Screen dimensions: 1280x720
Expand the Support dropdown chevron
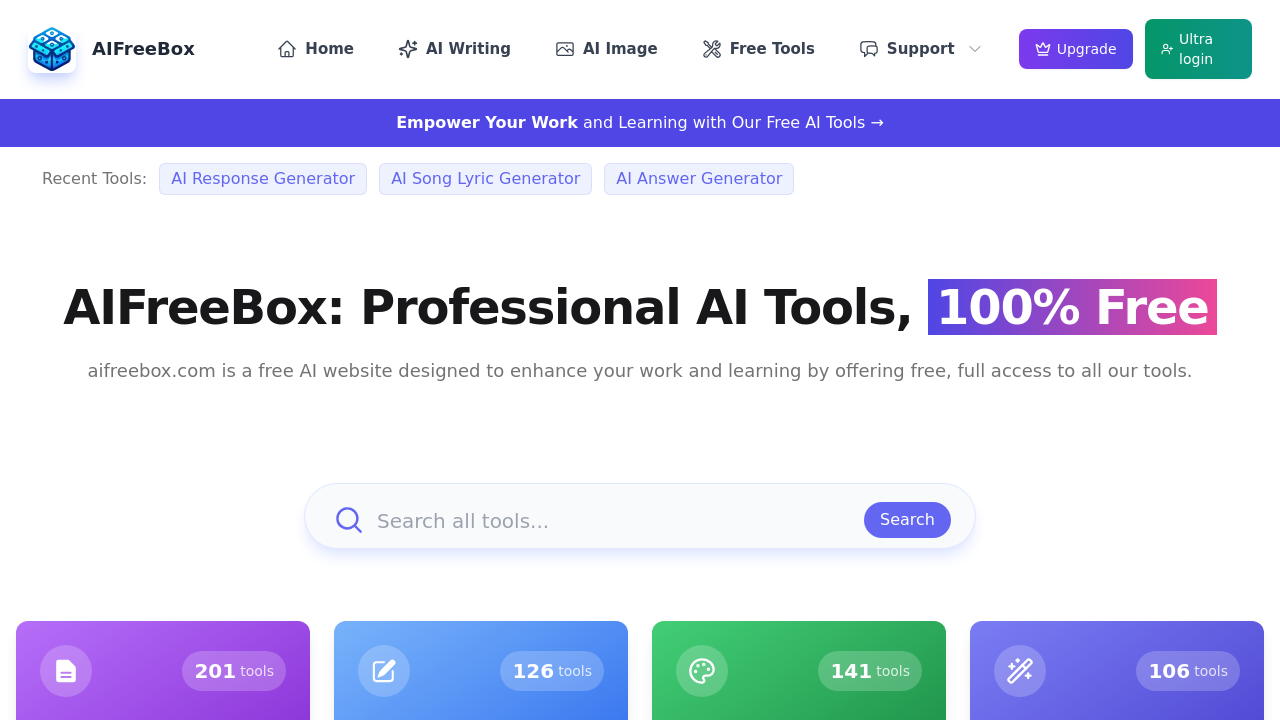[x=974, y=48]
